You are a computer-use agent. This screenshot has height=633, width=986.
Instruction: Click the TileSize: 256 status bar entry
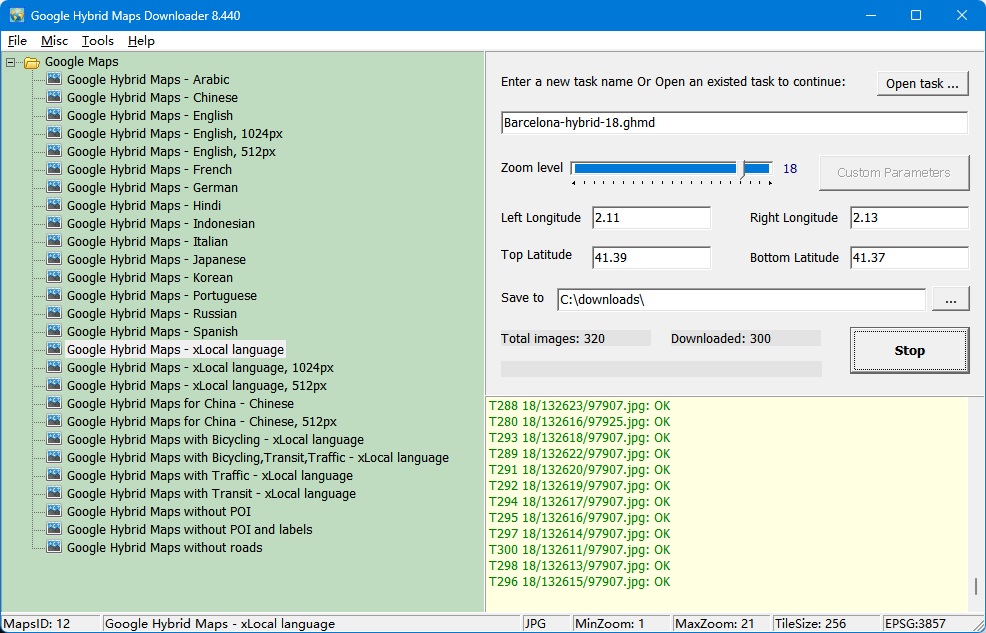(x=825, y=624)
